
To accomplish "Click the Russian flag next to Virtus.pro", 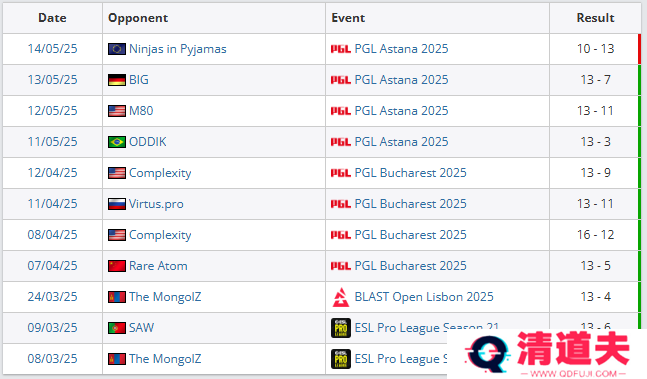I will coord(117,204).
